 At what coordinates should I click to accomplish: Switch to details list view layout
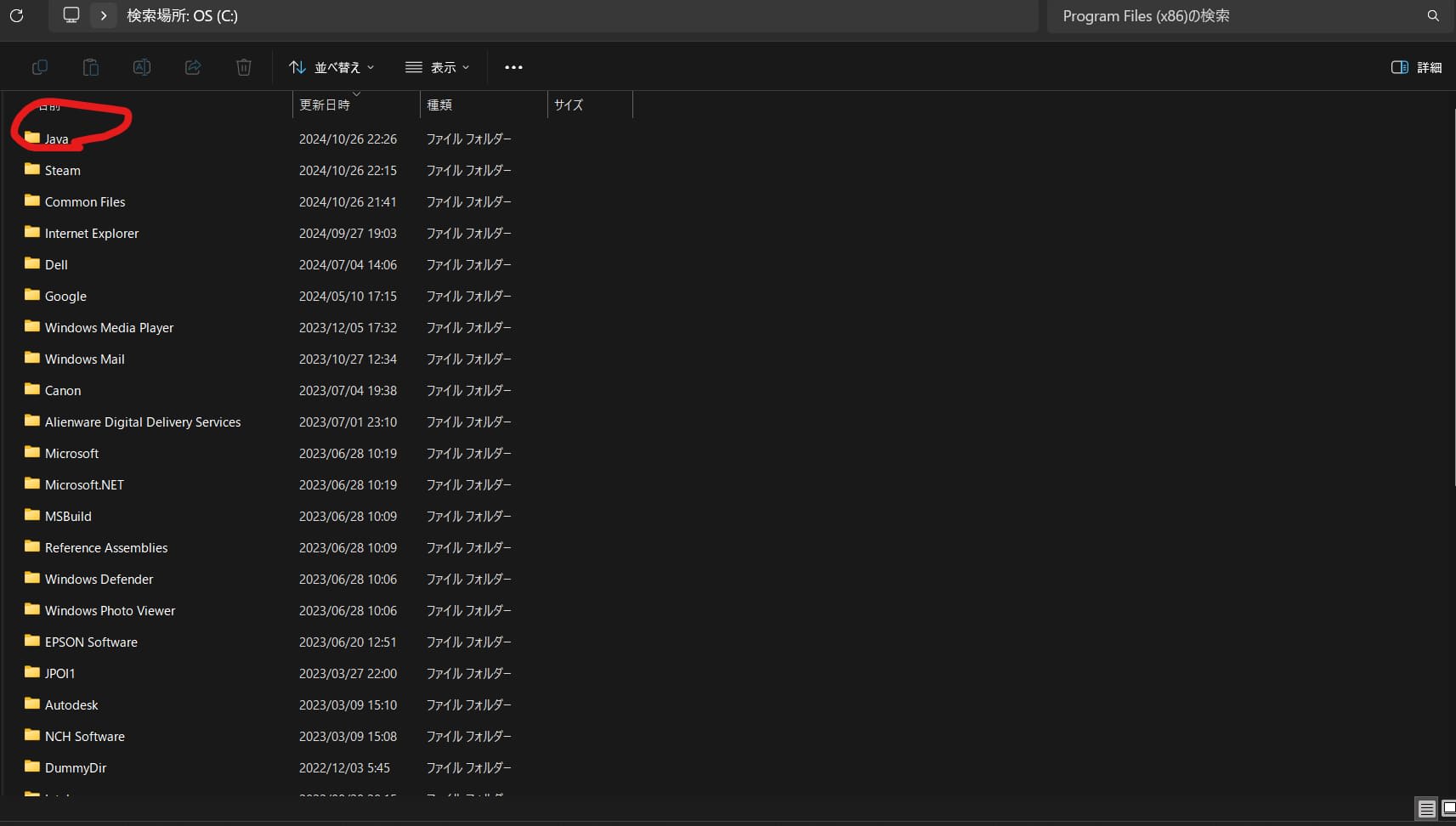1426,808
